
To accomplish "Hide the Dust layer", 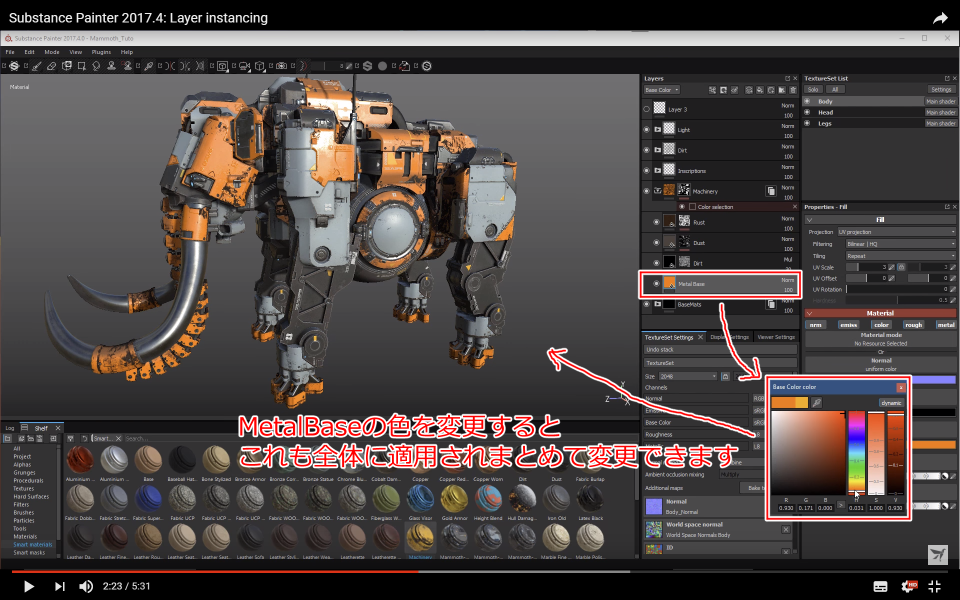I will 656,242.
